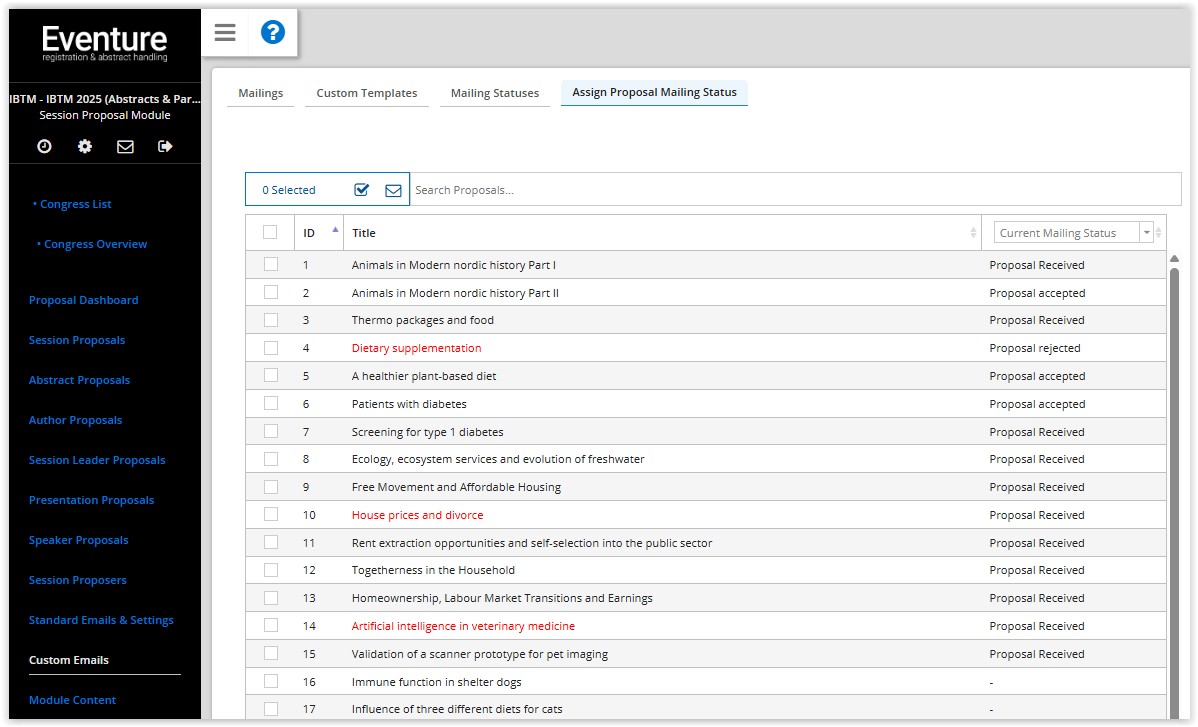
Task: Open Standard Emails & Settings link
Action: tap(101, 620)
